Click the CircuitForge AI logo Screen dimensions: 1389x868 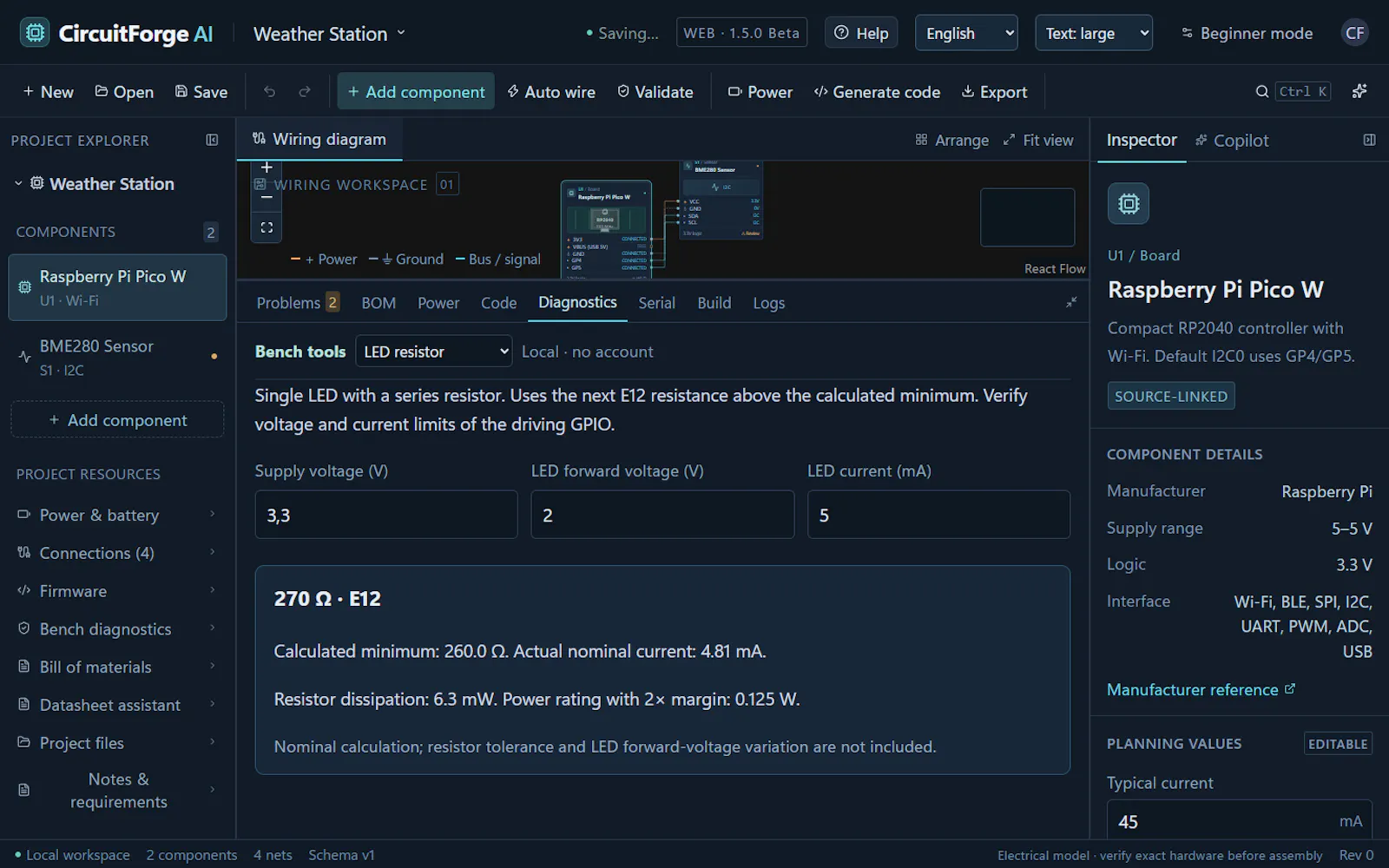click(x=116, y=33)
